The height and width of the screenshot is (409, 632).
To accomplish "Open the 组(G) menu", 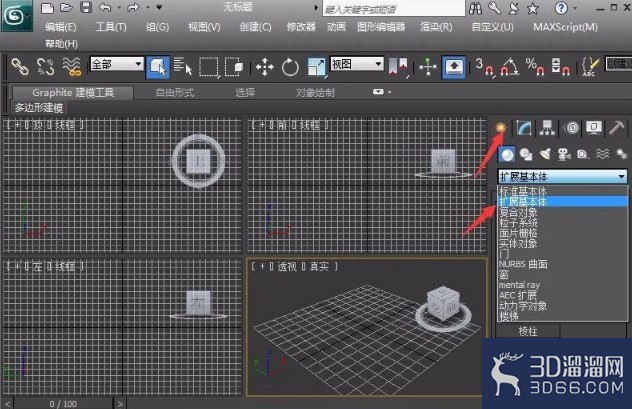I will [x=158, y=27].
